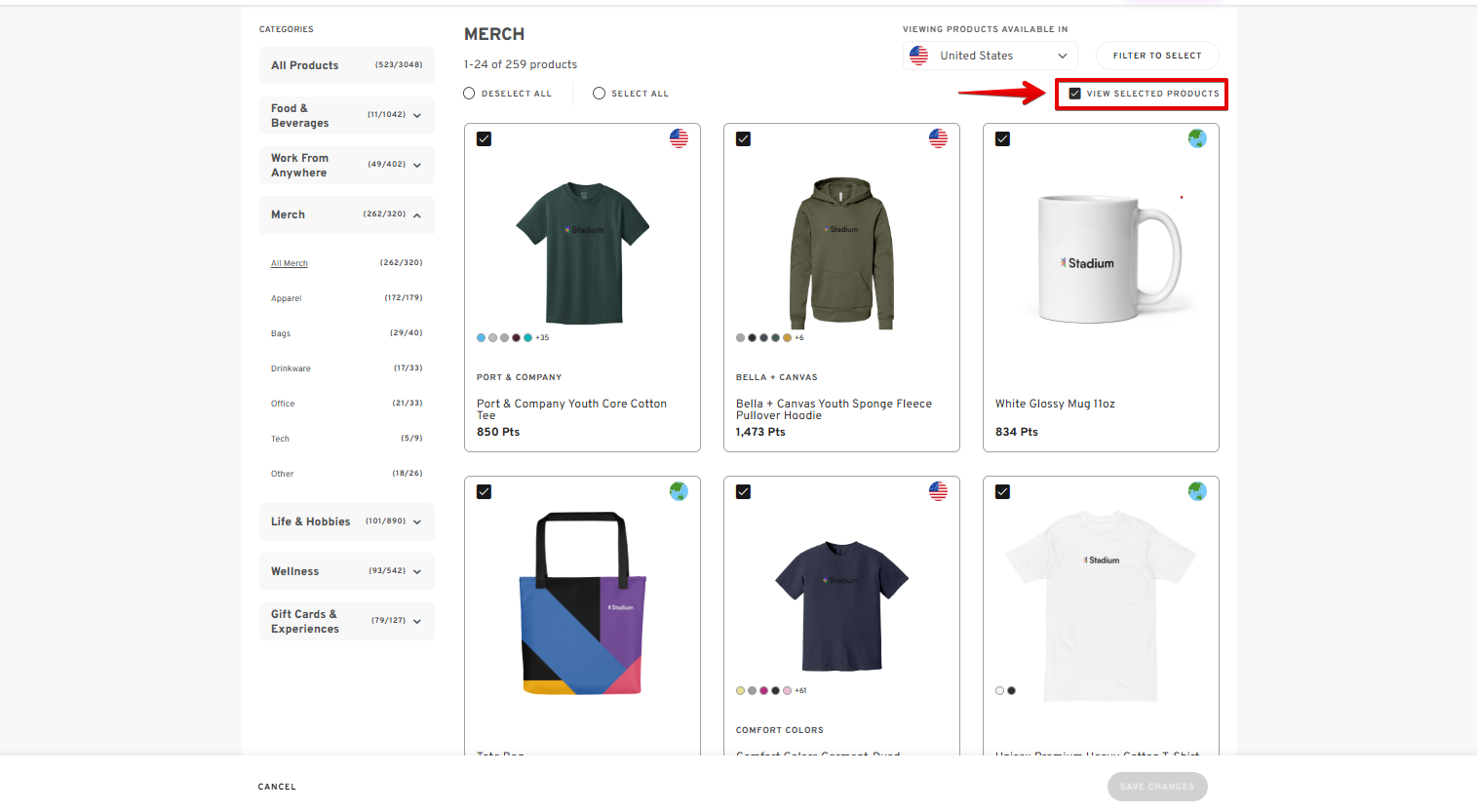1477x812 pixels.
Task: Uncheck the Port & Company Youth Tee checkbox
Action: tap(484, 139)
